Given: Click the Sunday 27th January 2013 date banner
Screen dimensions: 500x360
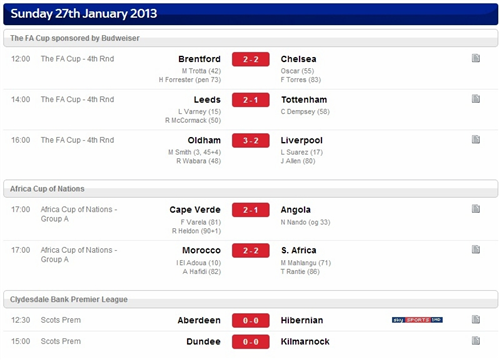Looking at the screenshot, I should [x=251, y=14].
